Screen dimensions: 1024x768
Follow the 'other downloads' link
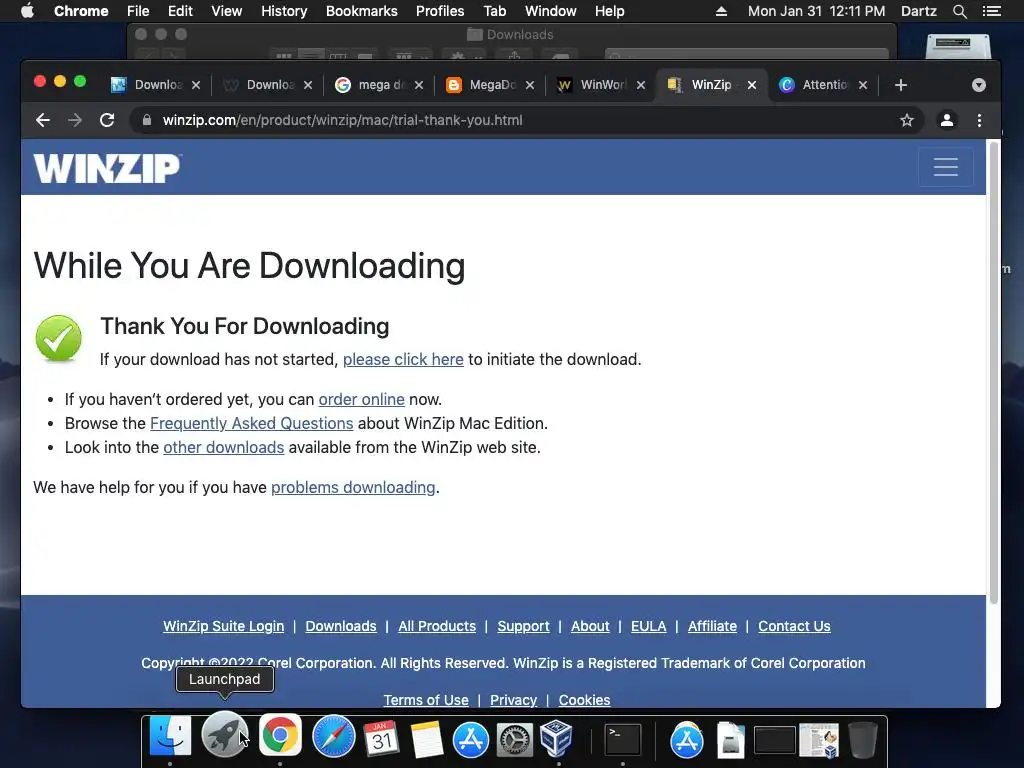[223, 447]
